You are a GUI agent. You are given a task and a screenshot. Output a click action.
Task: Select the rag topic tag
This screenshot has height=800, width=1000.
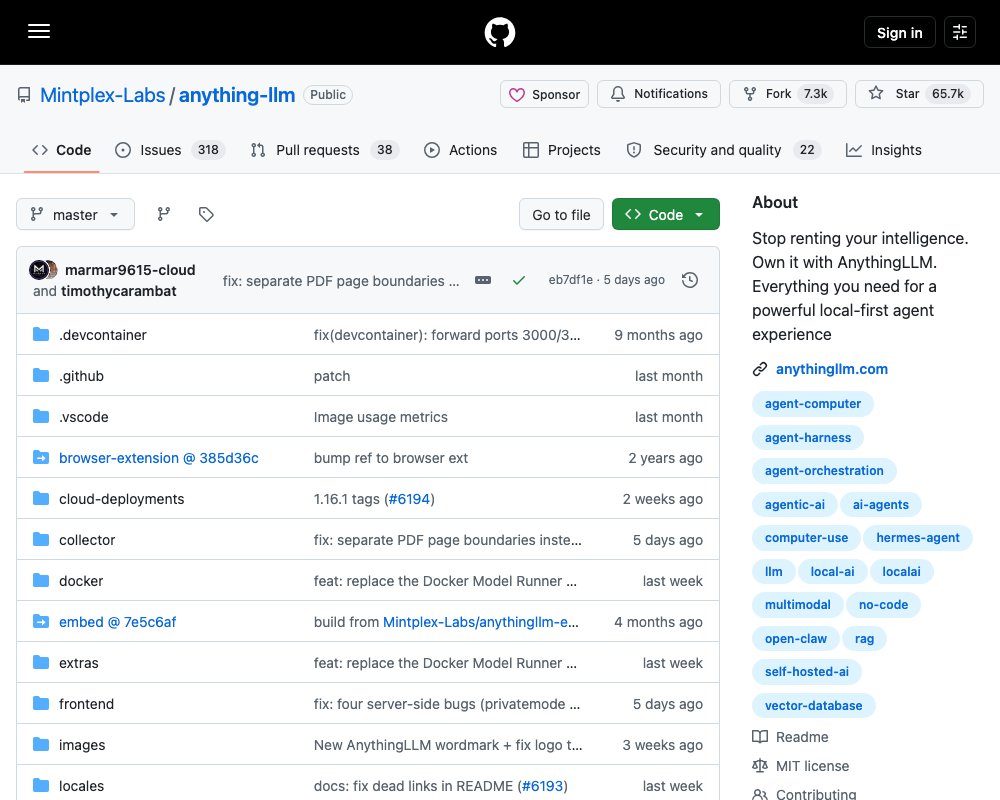click(x=864, y=639)
